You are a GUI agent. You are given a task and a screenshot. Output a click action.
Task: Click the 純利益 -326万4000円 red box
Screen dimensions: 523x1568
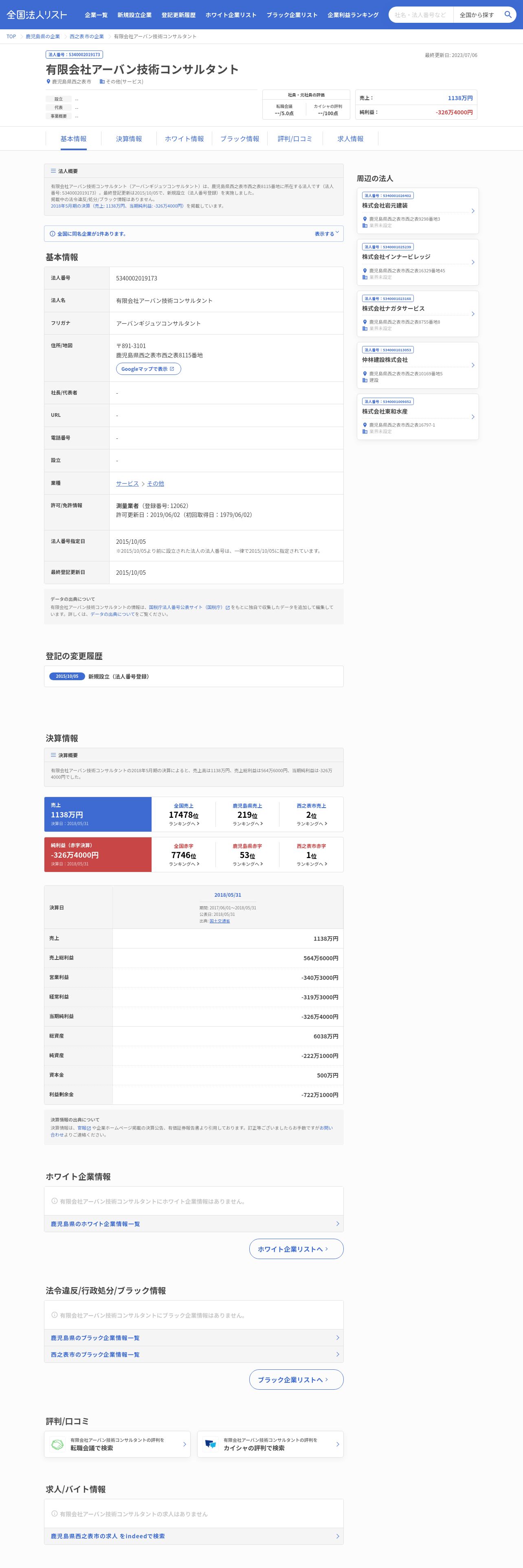[98, 854]
